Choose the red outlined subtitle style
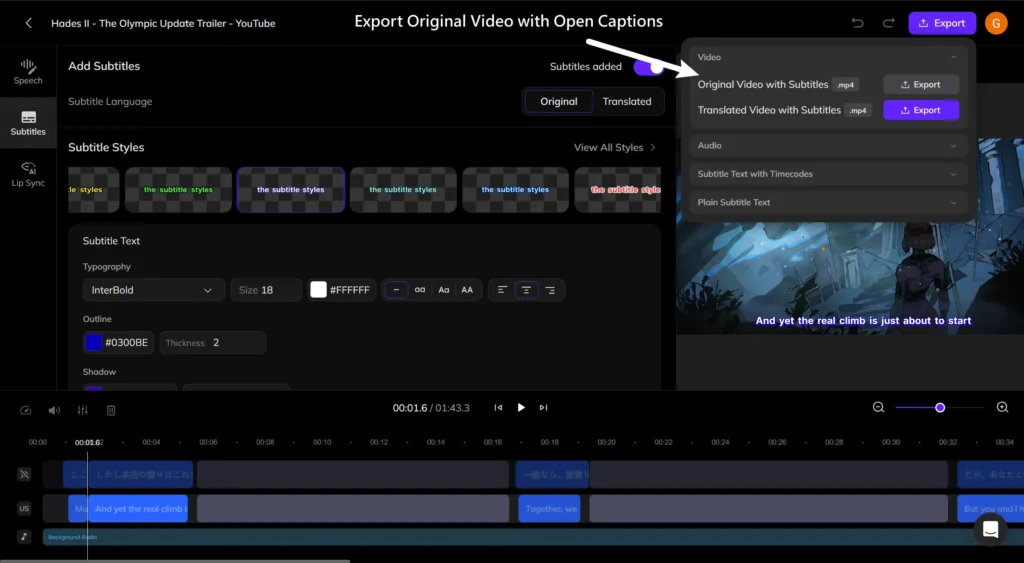The width and height of the screenshot is (1024, 563). pos(618,189)
